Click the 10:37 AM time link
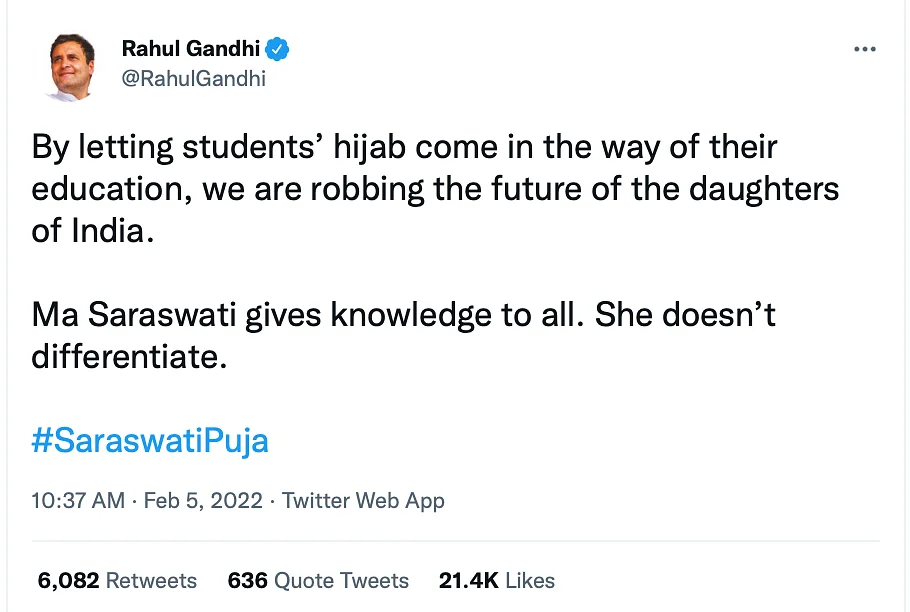Image resolution: width=910 pixels, height=612 pixels. (76, 500)
